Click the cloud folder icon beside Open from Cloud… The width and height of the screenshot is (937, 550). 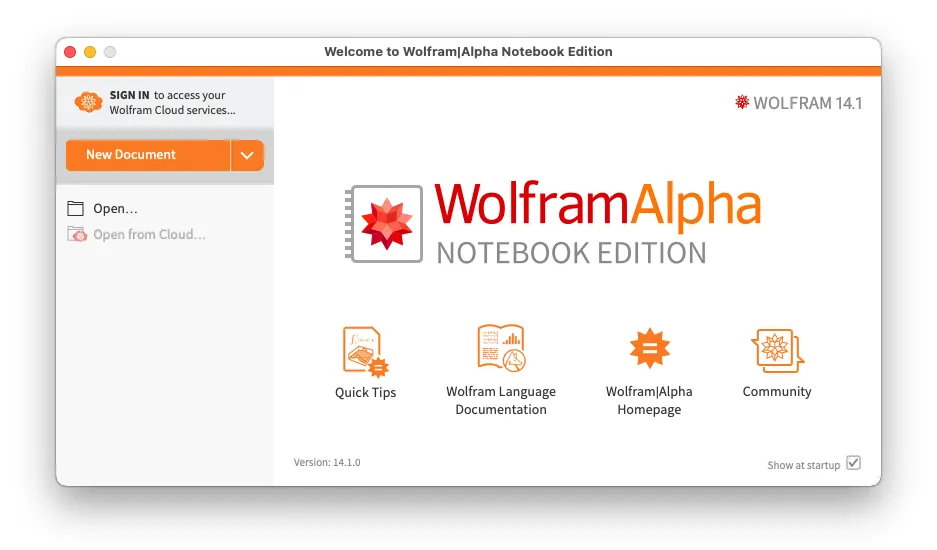[x=76, y=234]
